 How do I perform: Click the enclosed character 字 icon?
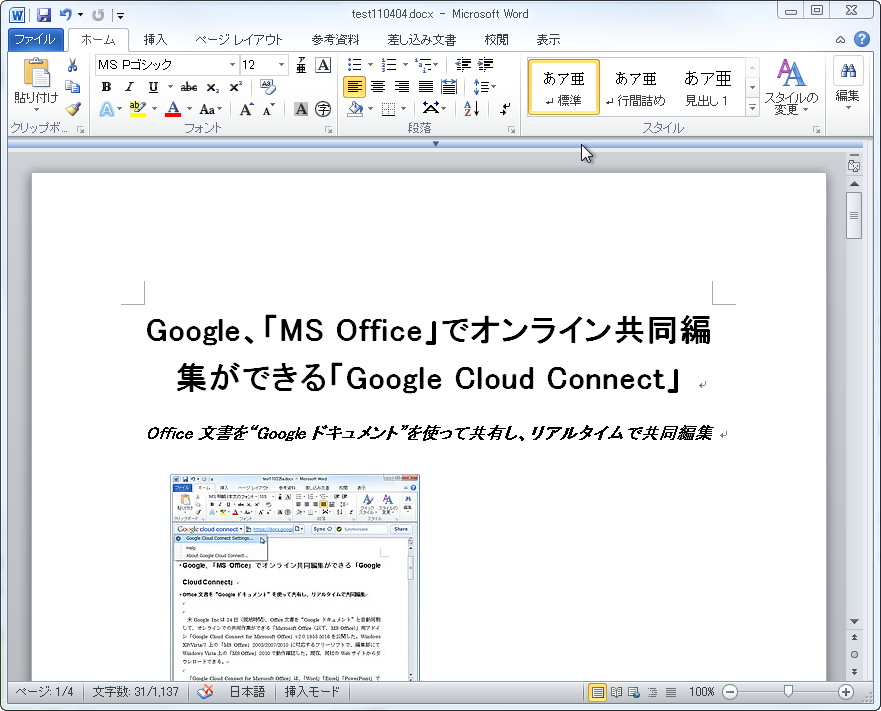(x=323, y=109)
